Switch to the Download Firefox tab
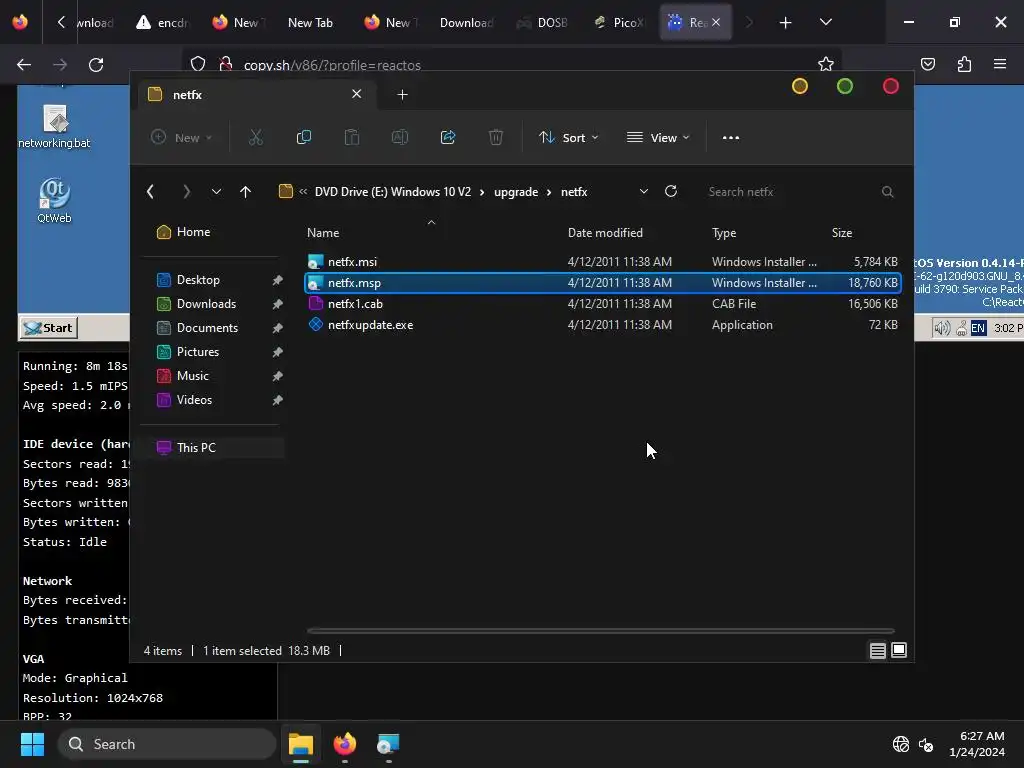Viewport: 1024px width, 768px height. coord(466,23)
